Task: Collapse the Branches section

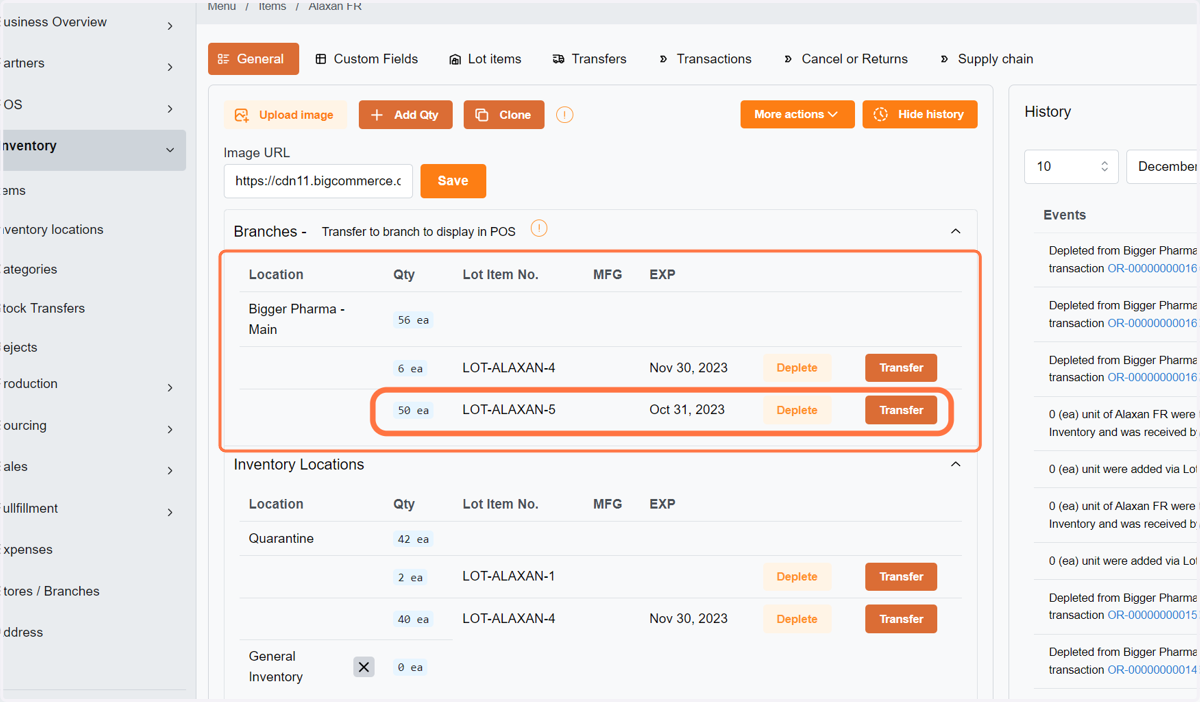Action: coord(955,231)
